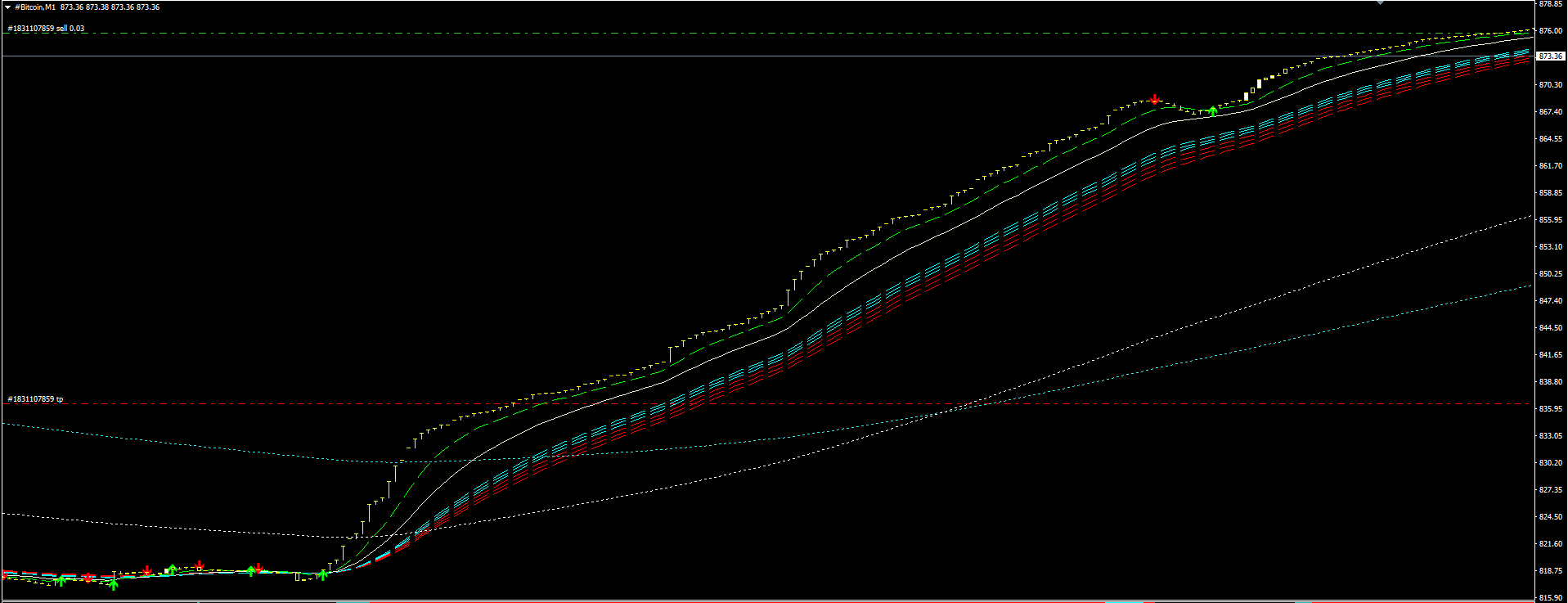Click the 821.60 price scale label

click(x=1551, y=544)
